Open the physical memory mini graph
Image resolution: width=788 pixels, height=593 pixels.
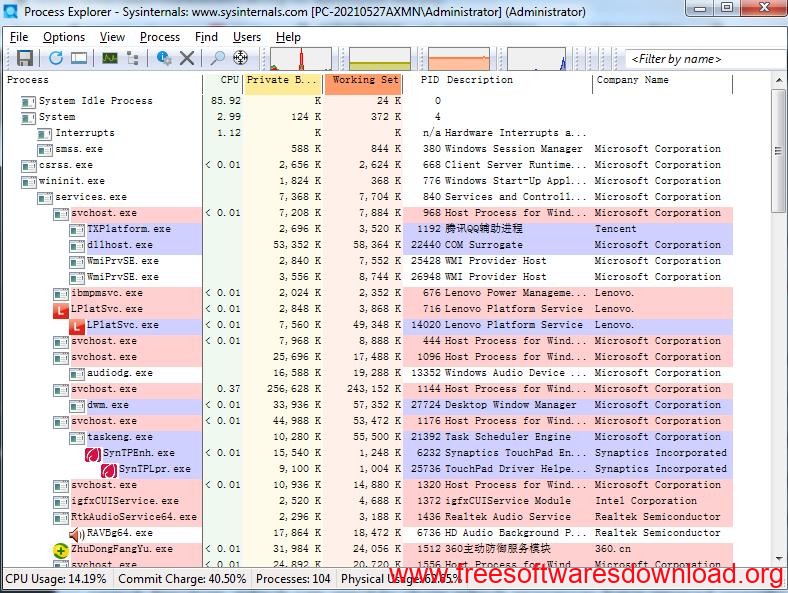click(x=459, y=59)
